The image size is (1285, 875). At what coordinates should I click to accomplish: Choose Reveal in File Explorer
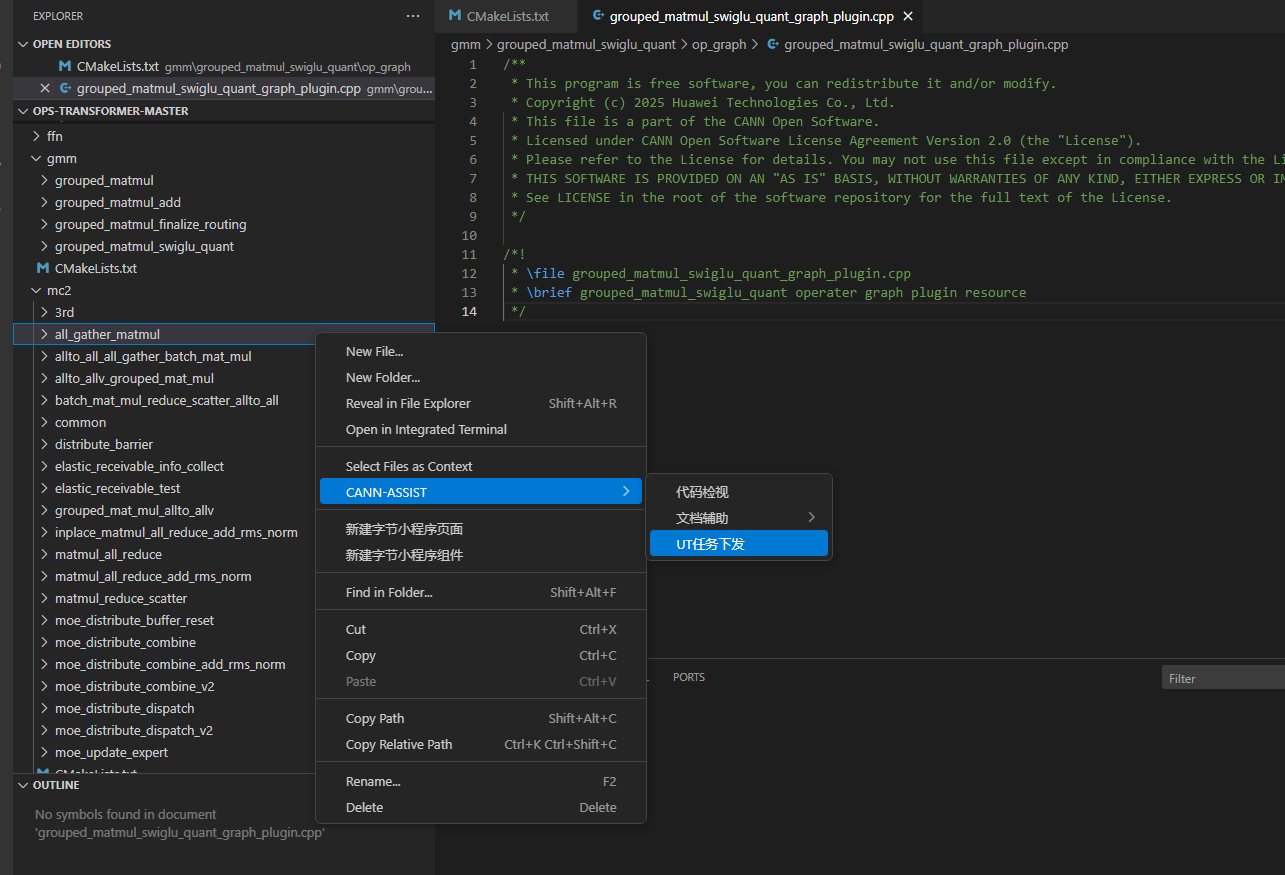click(x=408, y=403)
